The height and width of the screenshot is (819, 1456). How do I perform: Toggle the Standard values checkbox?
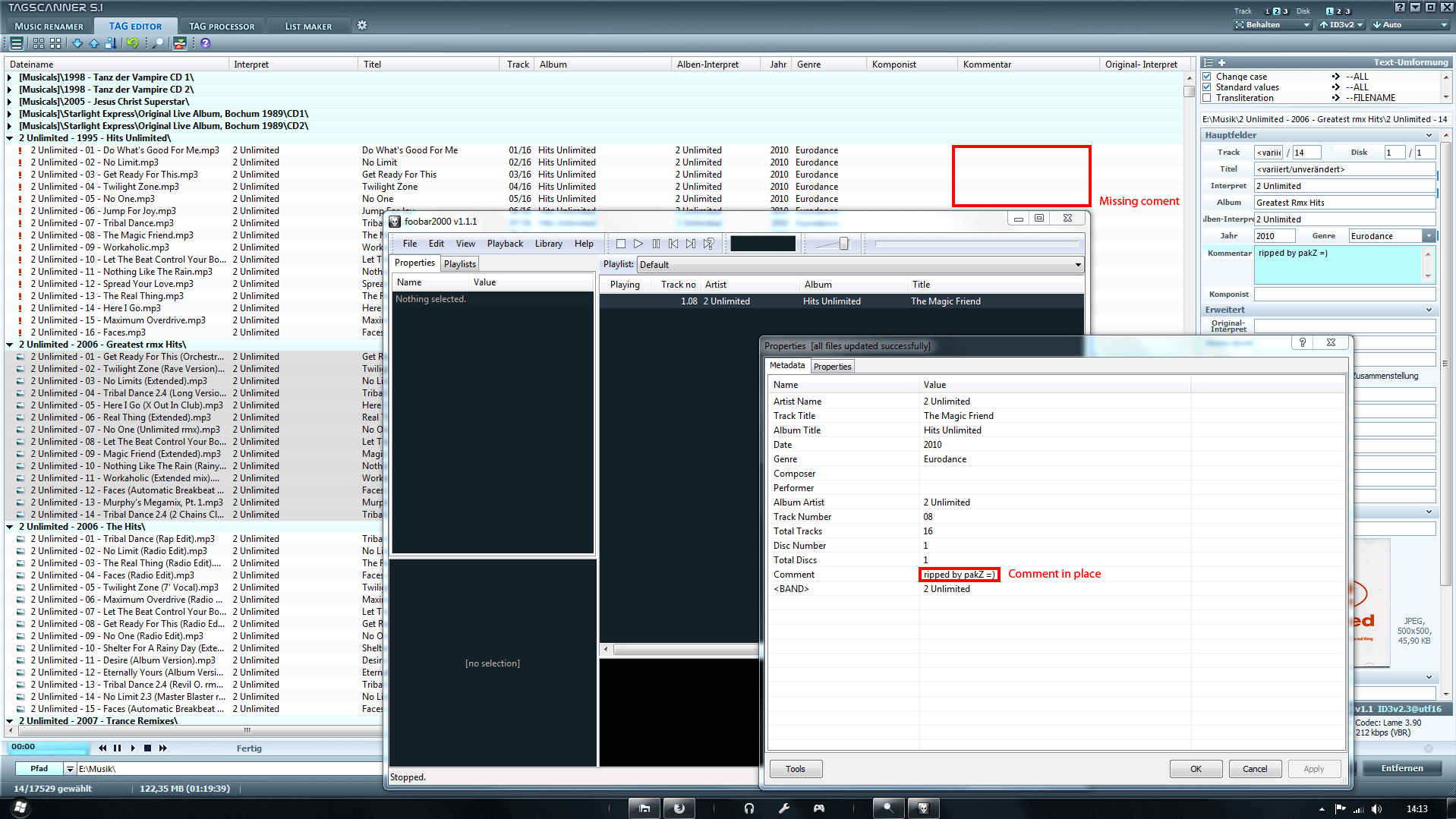click(x=1207, y=87)
